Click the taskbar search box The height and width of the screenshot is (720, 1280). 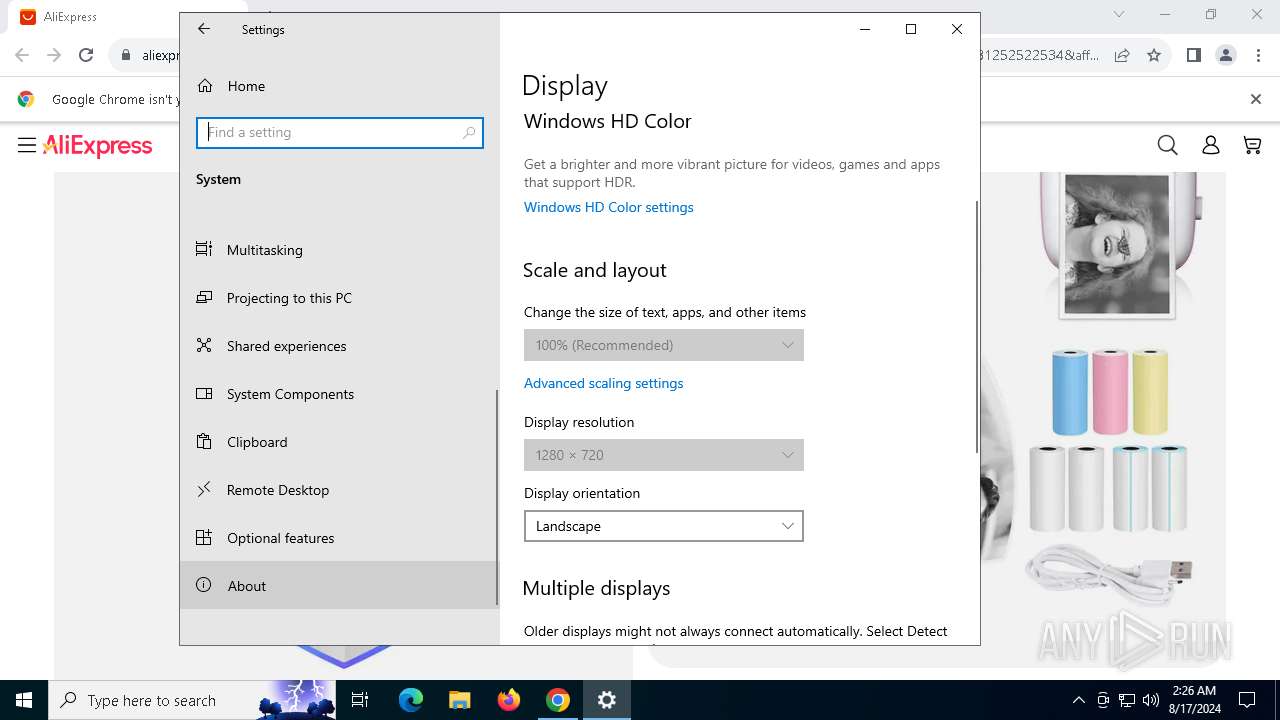coord(190,700)
